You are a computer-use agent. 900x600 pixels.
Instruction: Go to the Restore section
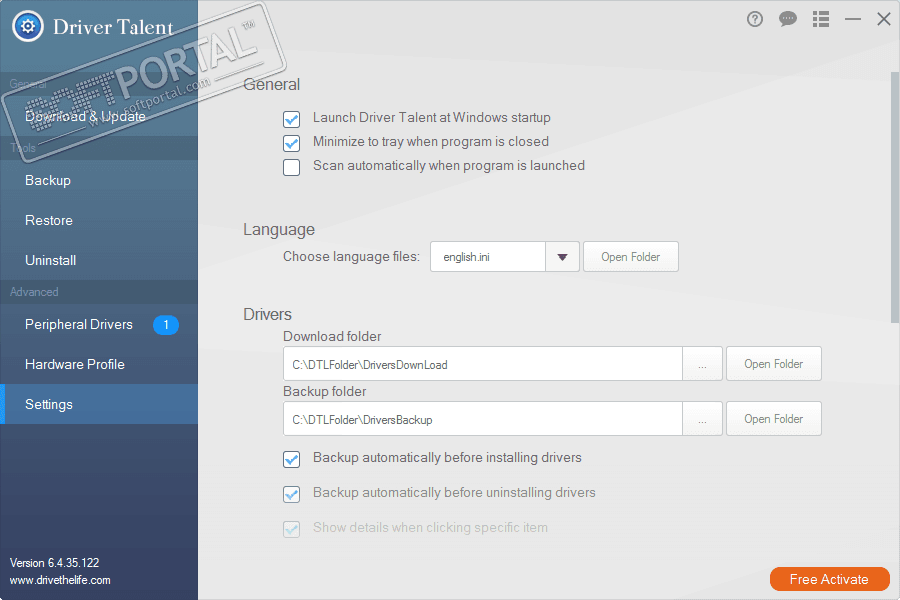click(99, 220)
